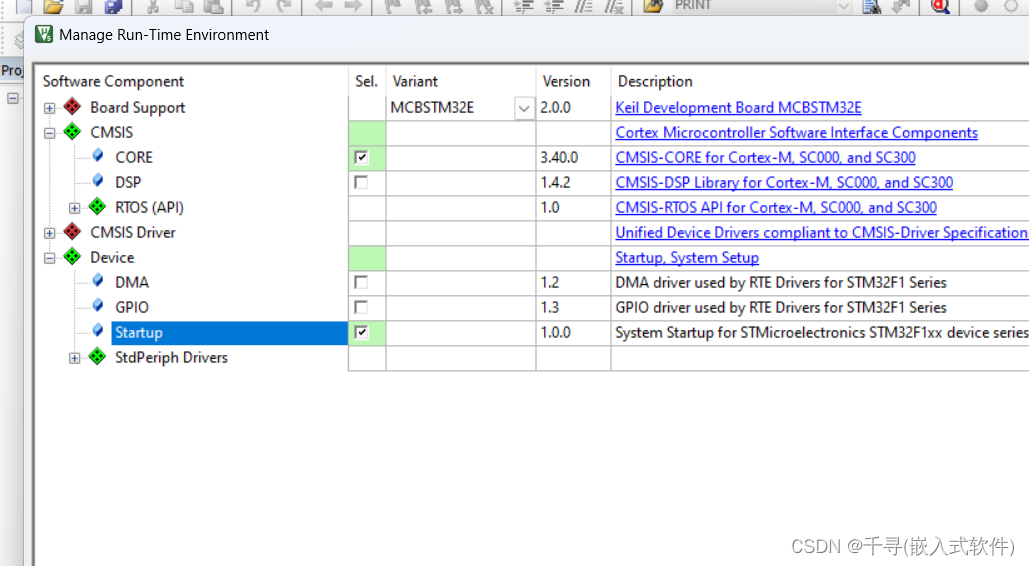The width and height of the screenshot is (1029, 566).
Task: Click the StdPeriph Drivers green diamond icon
Action: (x=97, y=357)
